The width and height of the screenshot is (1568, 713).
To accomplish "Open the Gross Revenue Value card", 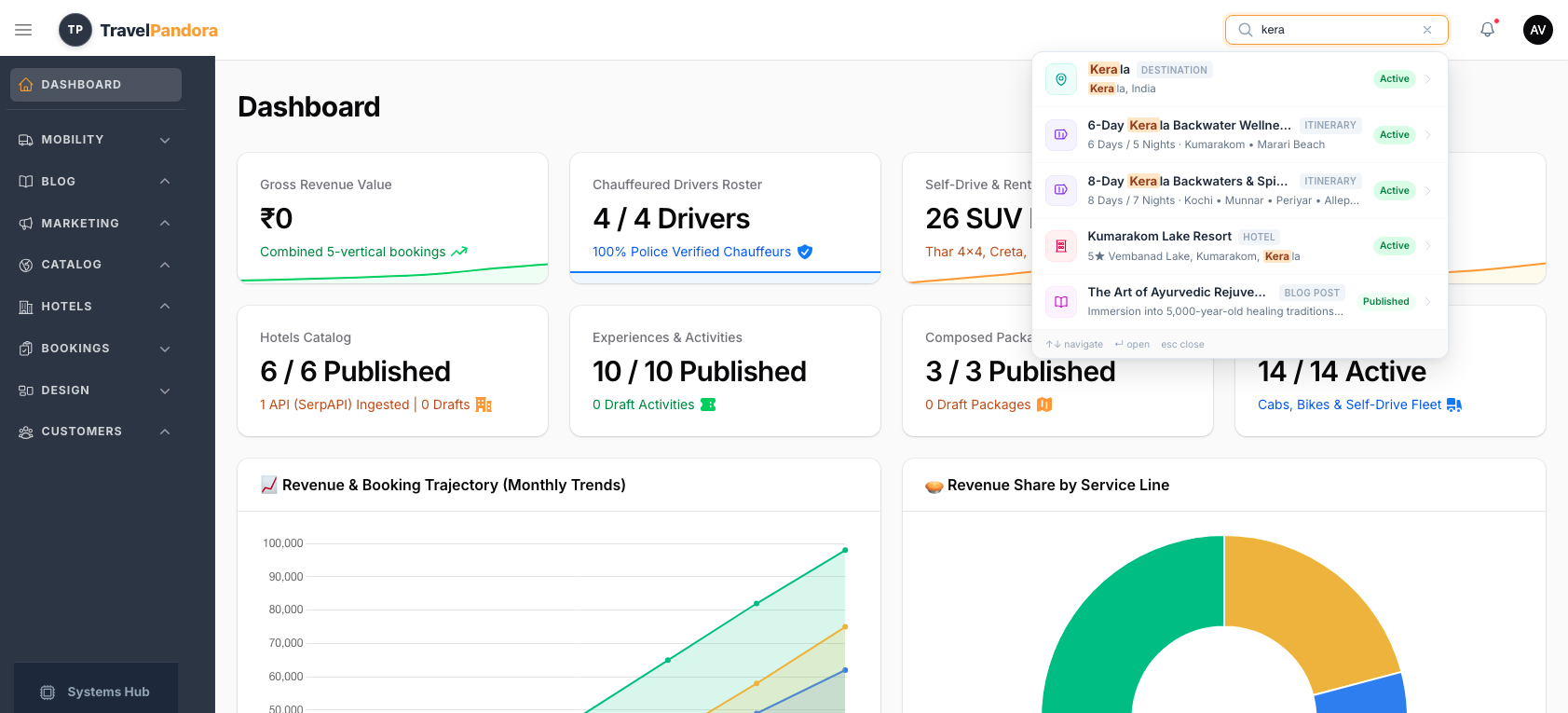I will click(392, 218).
